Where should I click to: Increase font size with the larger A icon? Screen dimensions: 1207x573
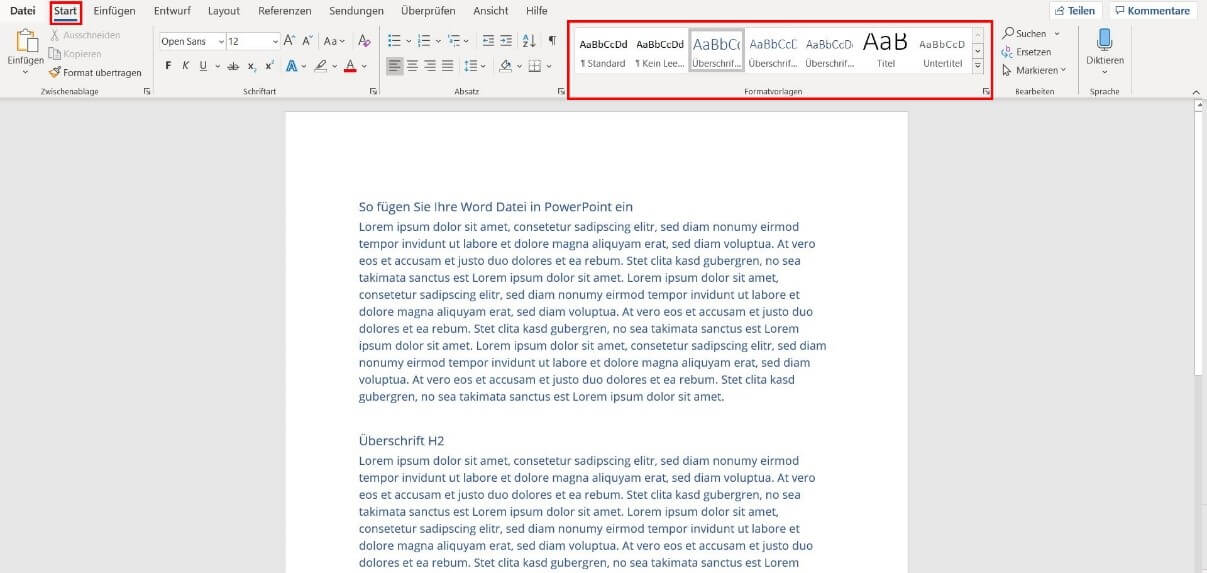289,41
